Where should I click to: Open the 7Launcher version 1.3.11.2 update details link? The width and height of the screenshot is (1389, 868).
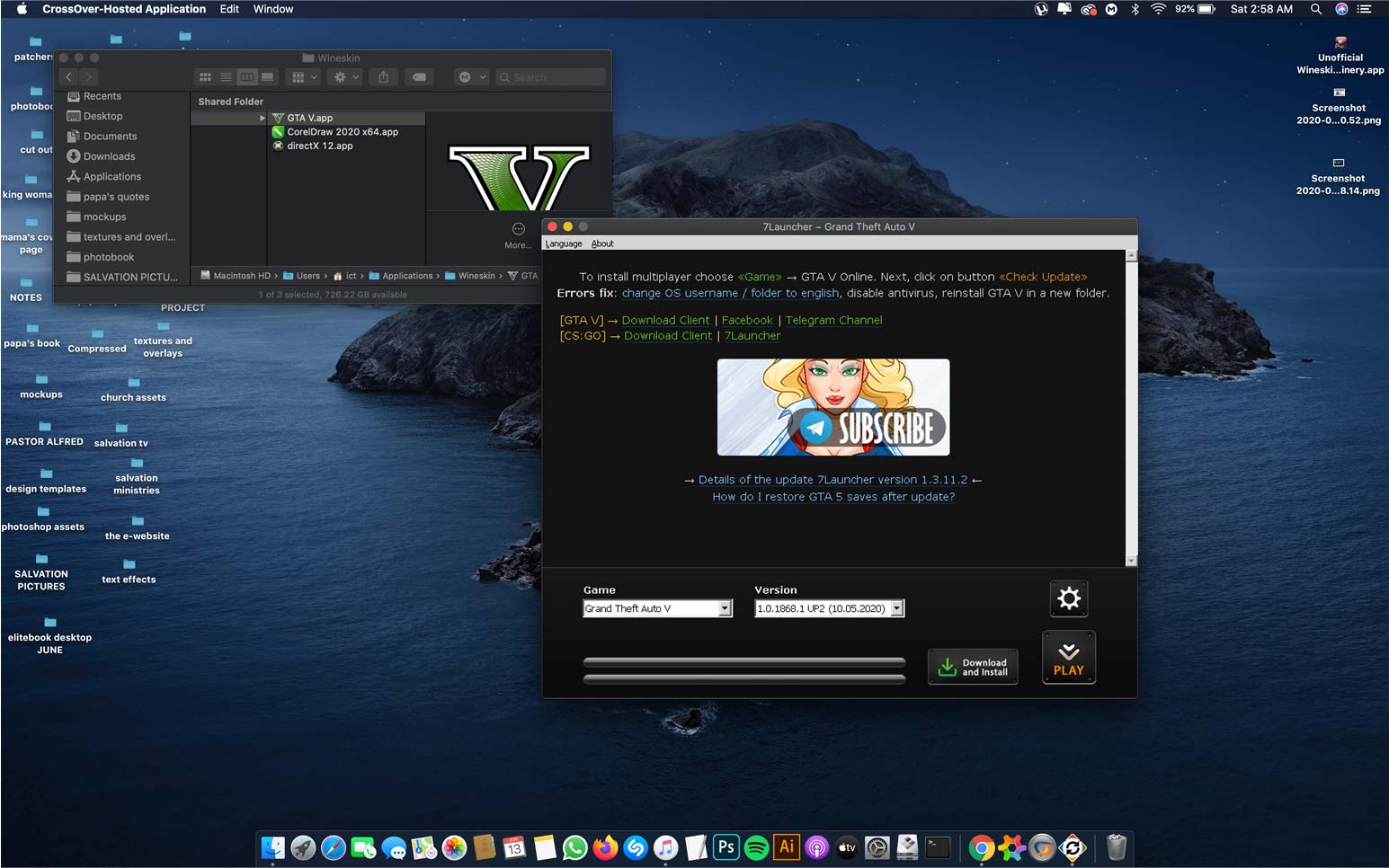point(833,480)
